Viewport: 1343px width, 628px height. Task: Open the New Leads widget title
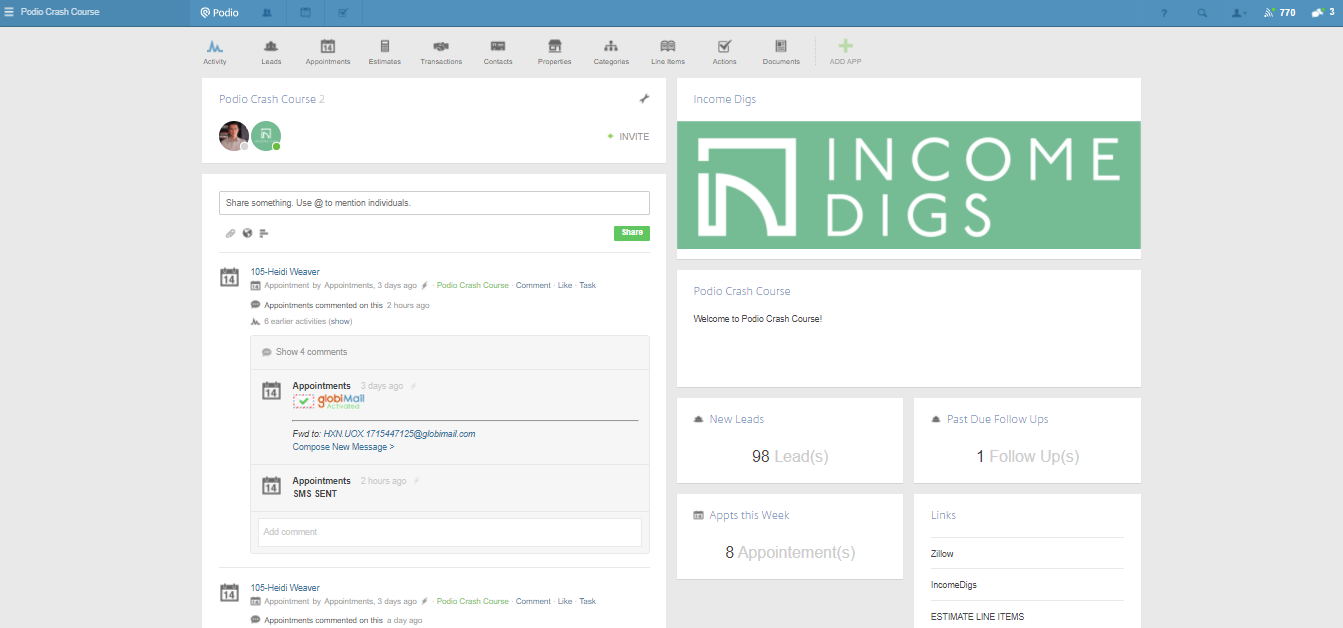click(x=737, y=419)
